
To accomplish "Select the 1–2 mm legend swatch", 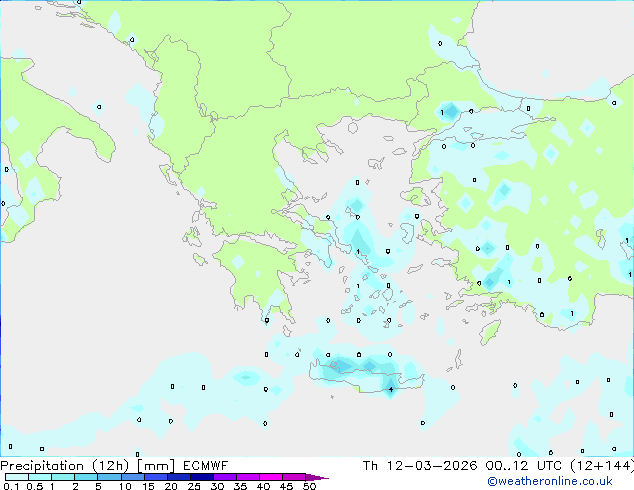I will click(63, 477).
